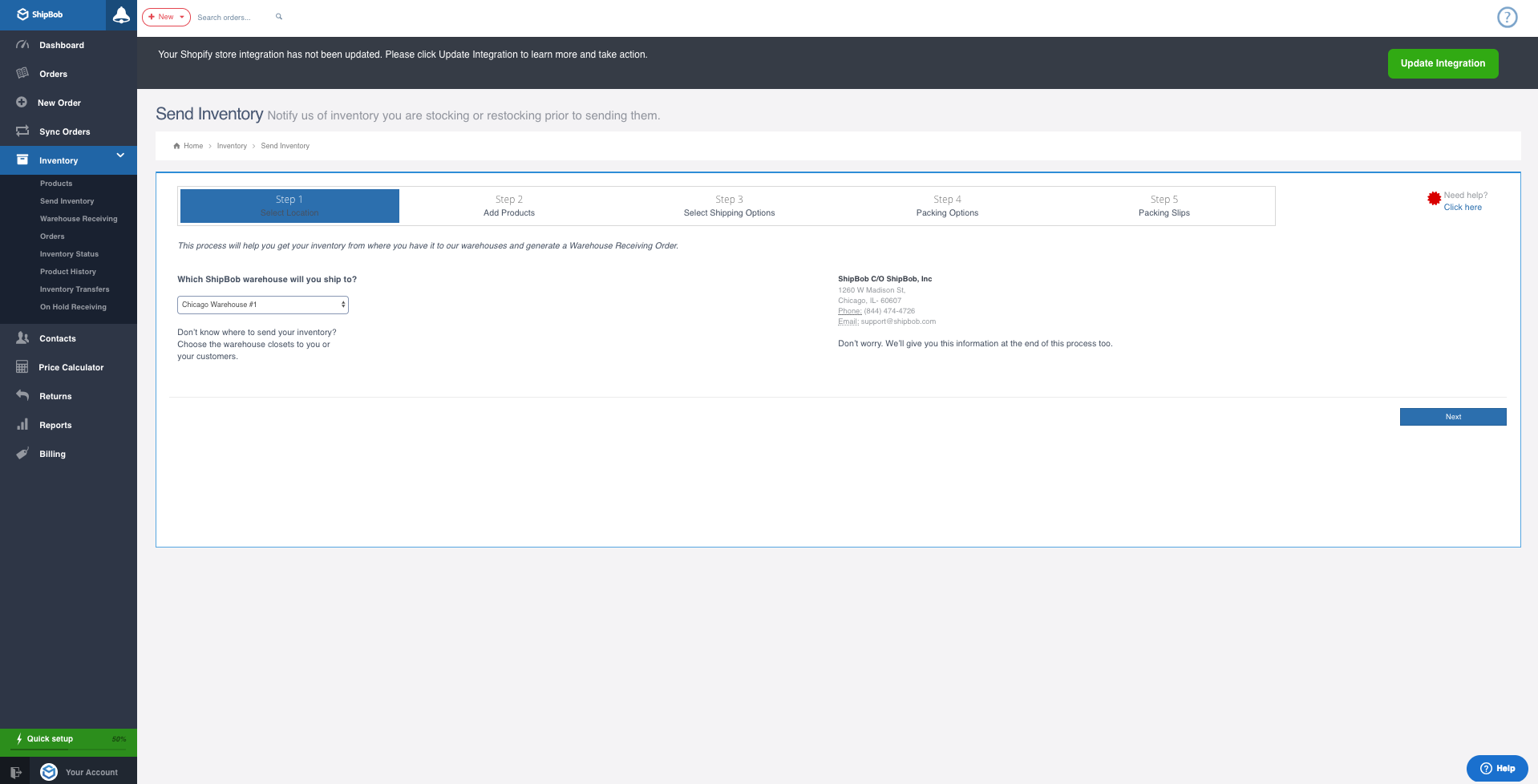
Task: Open the help question mark icon
Action: [1507, 17]
